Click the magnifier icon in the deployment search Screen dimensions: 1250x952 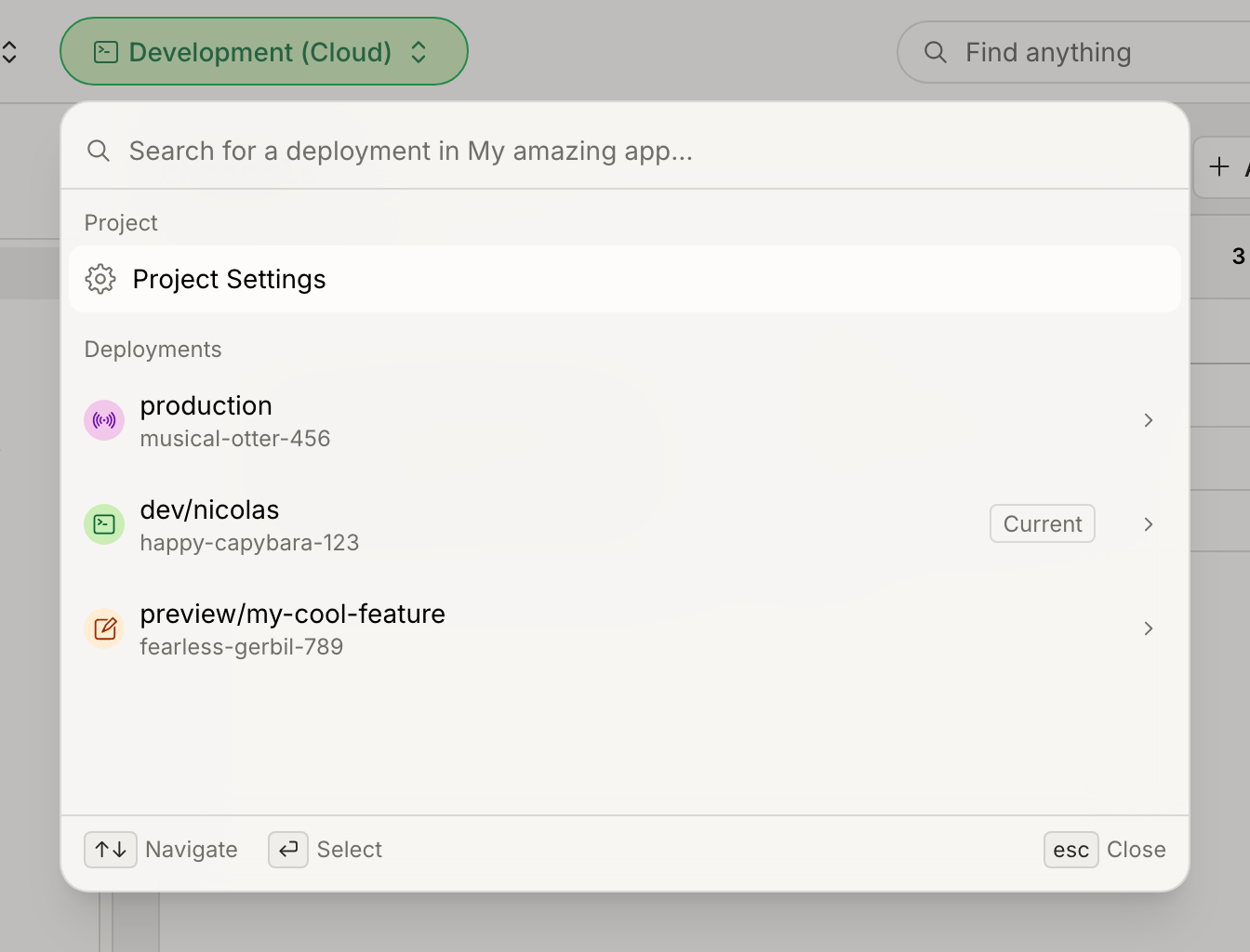tap(99, 151)
